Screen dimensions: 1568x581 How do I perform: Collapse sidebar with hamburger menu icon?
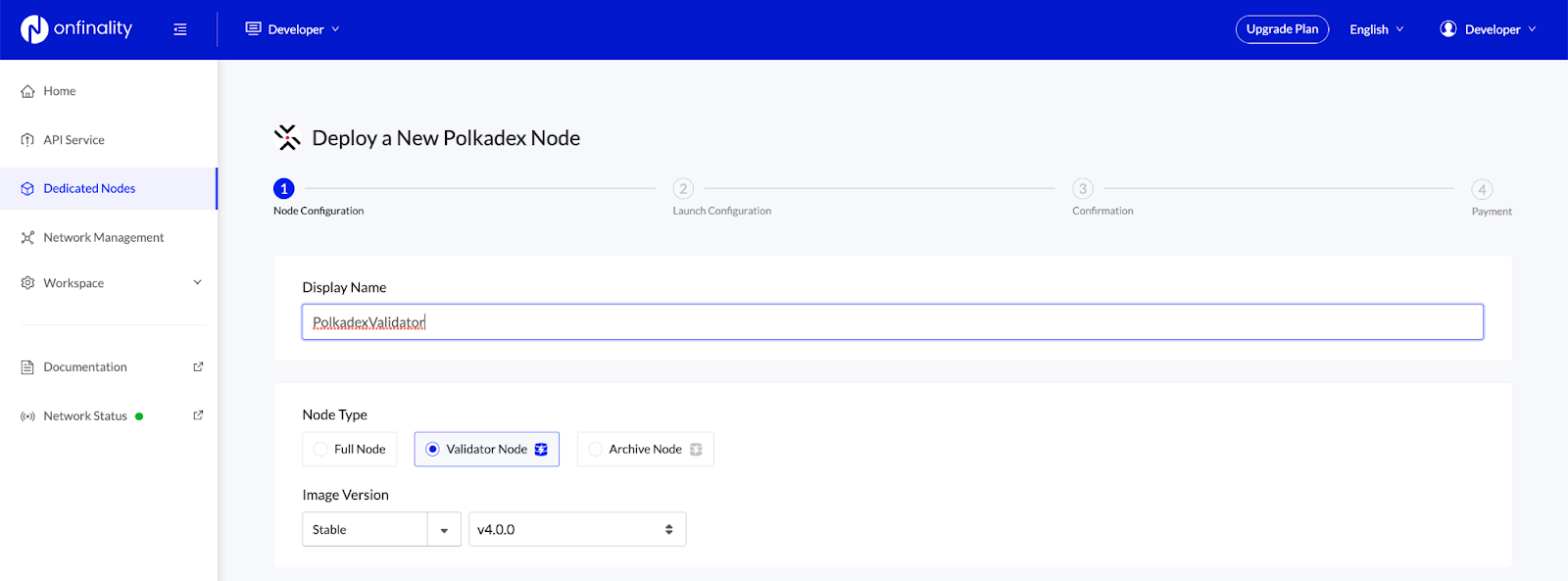click(180, 29)
